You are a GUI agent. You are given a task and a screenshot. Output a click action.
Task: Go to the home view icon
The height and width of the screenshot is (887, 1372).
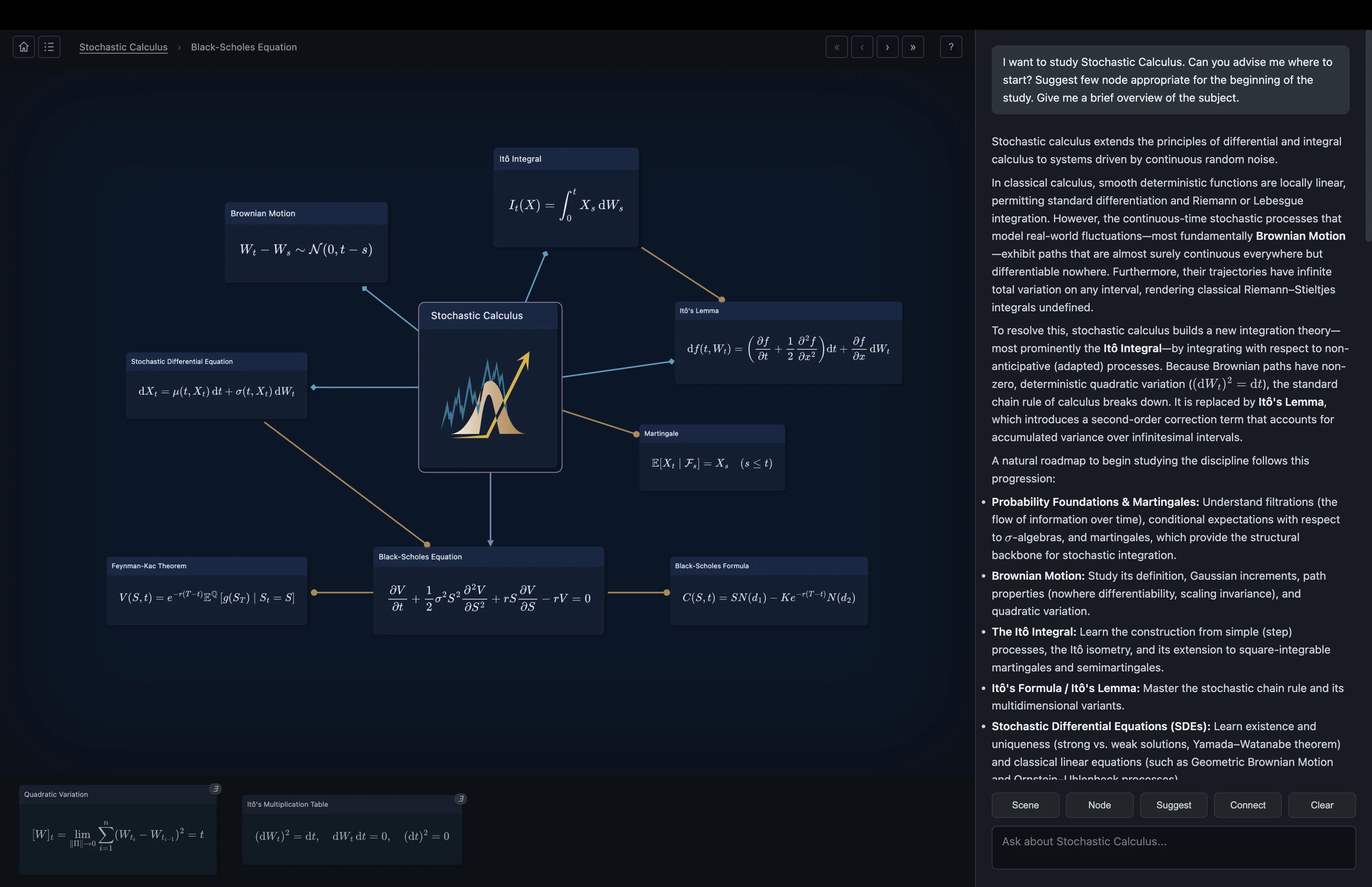(23, 47)
